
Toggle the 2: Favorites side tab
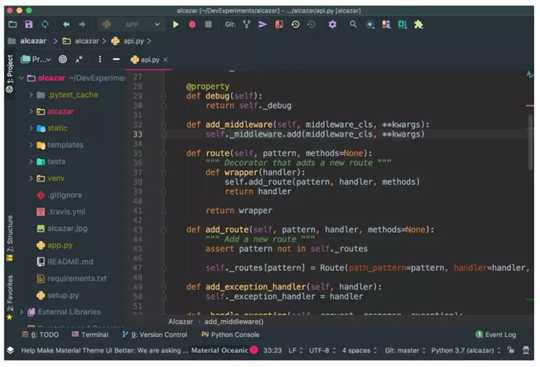[x=10, y=297]
